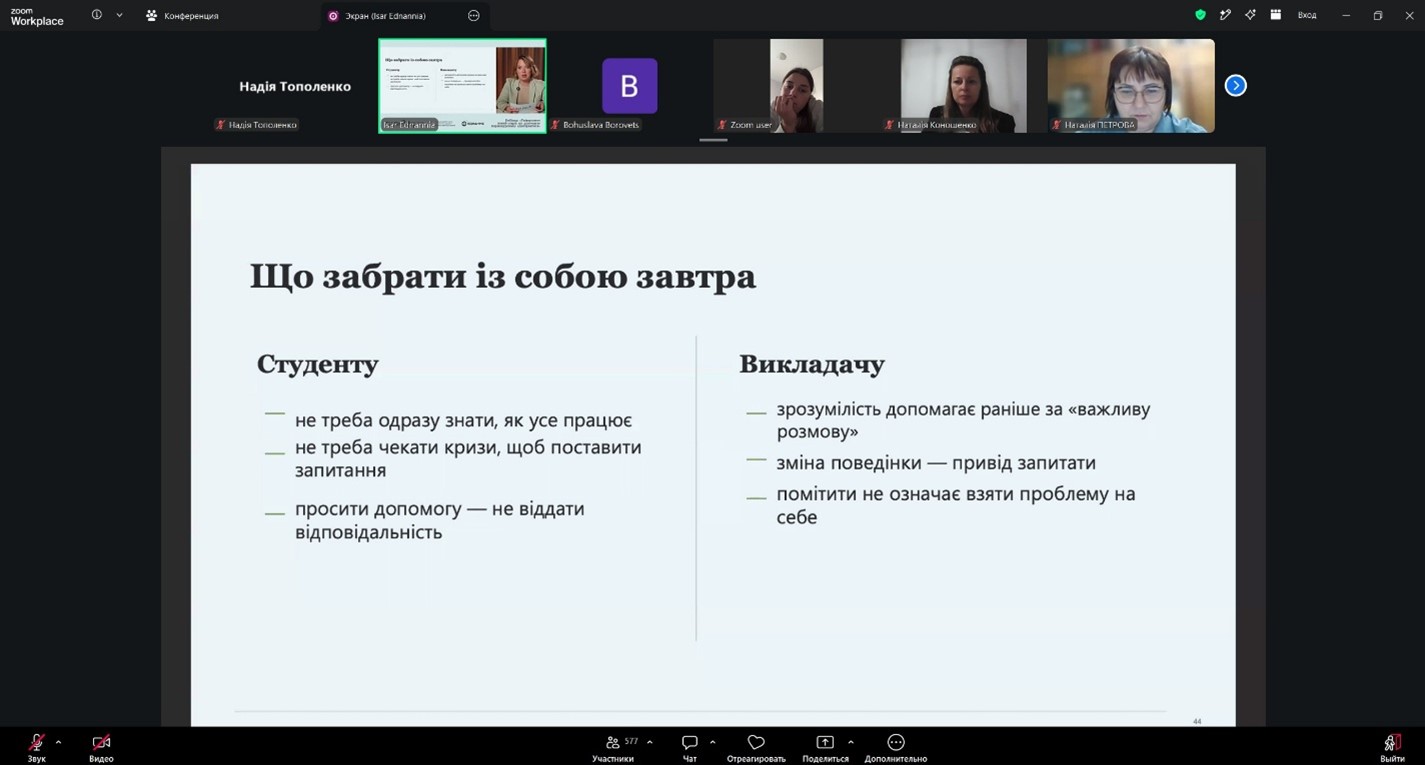Open the Дополнительно more options menu
Viewport: 1425px width, 765px height.
point(896,747)
